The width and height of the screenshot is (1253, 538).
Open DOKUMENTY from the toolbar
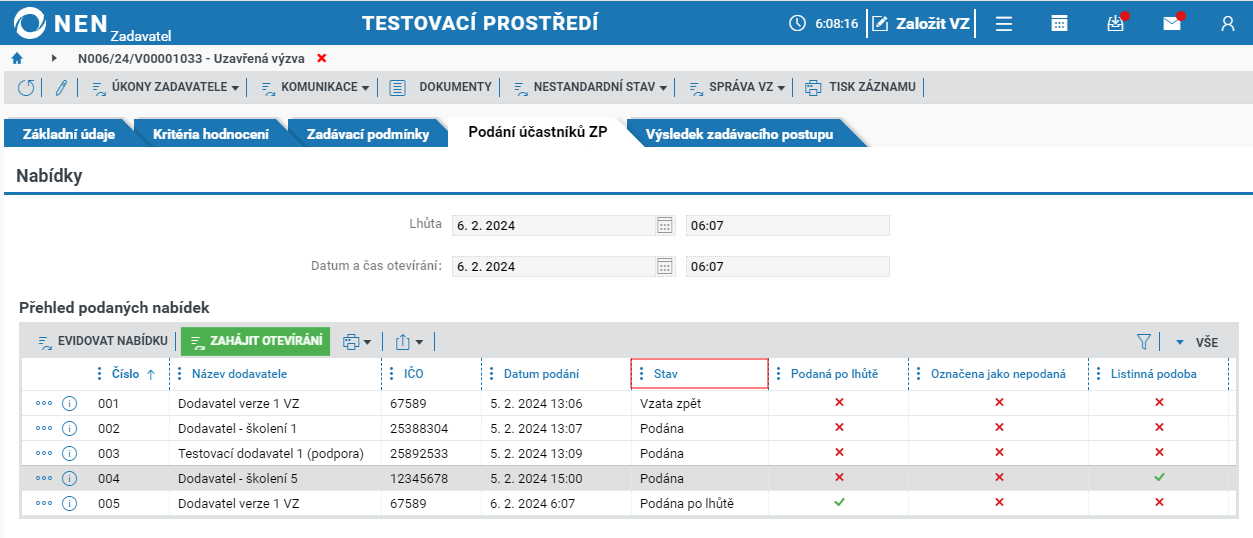point(441,87)
